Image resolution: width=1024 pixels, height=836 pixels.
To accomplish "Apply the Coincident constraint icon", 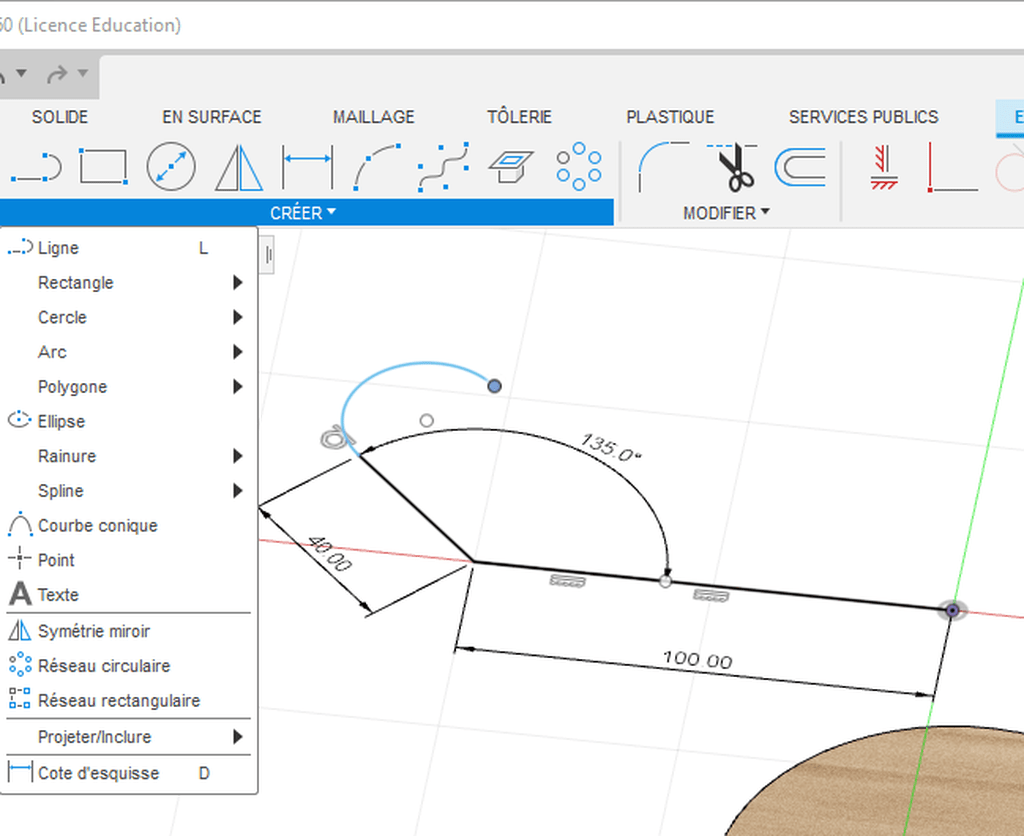I will coord(953,168).
